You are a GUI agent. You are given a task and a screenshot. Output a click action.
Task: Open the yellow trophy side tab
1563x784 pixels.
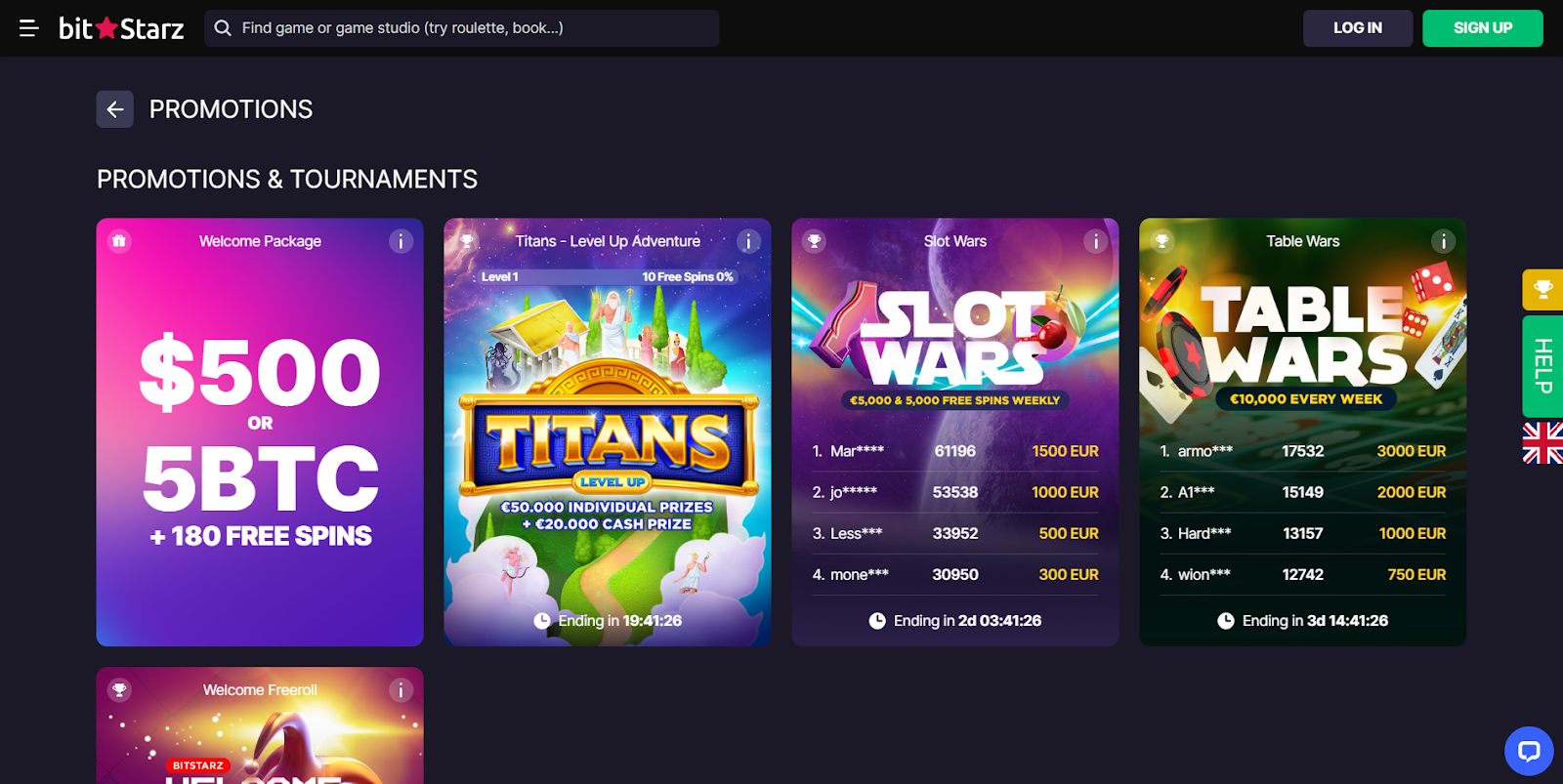coord(1542,290)
